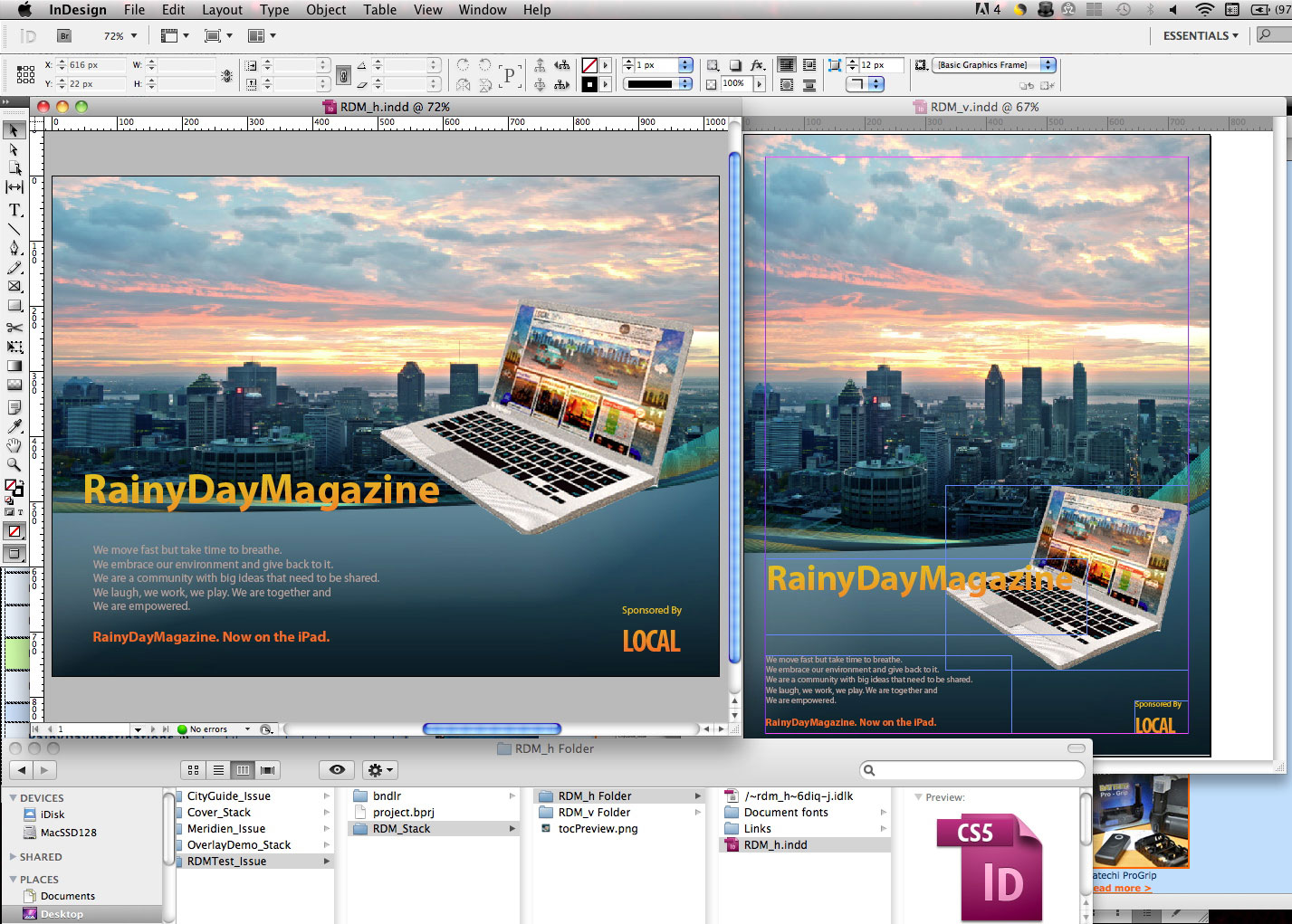Open the Window menu
Screen dimensions: 1292x924
tap(483, 9)
